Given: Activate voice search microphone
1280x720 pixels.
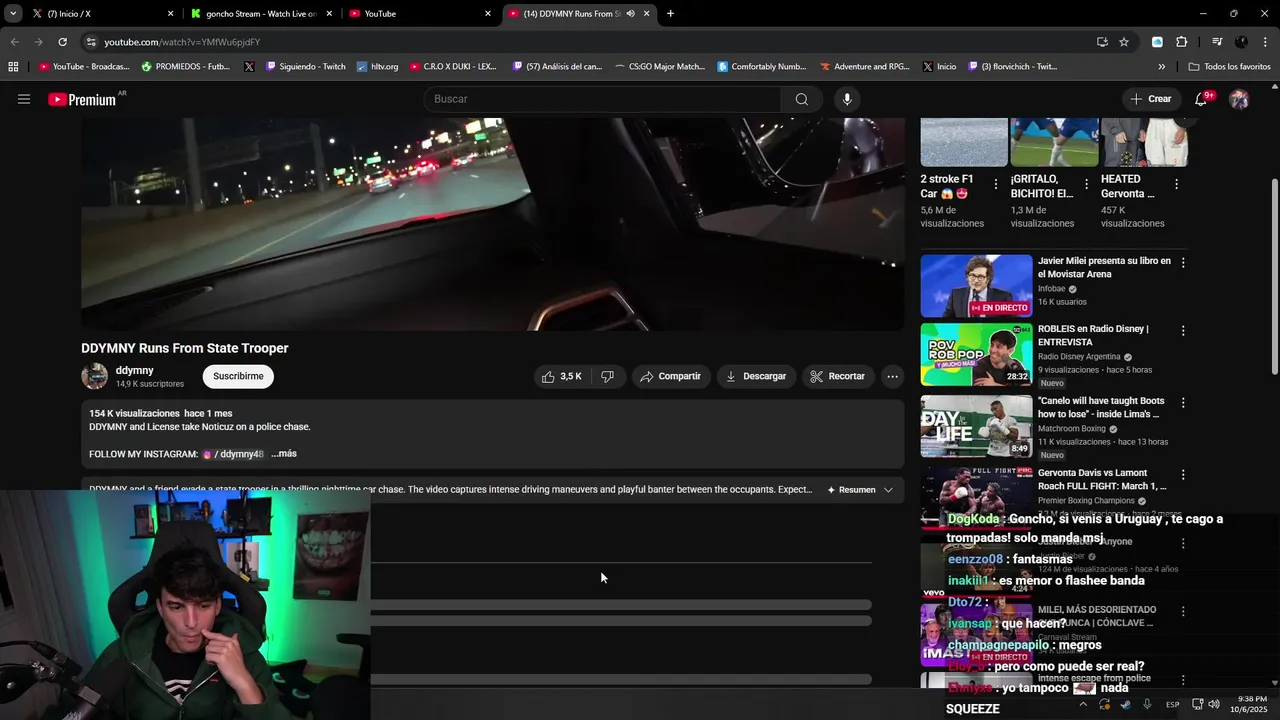Looking at the screenshot, I should coord(847,99).
